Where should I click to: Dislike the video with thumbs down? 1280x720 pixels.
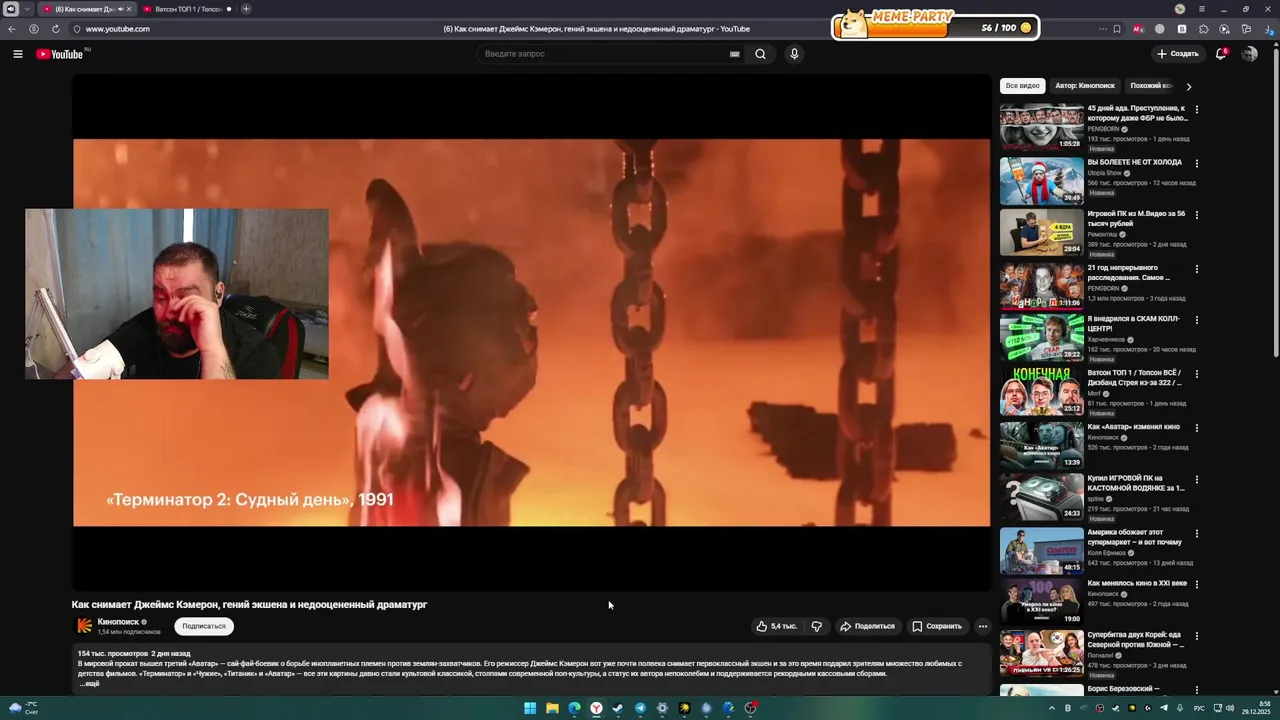817,626
